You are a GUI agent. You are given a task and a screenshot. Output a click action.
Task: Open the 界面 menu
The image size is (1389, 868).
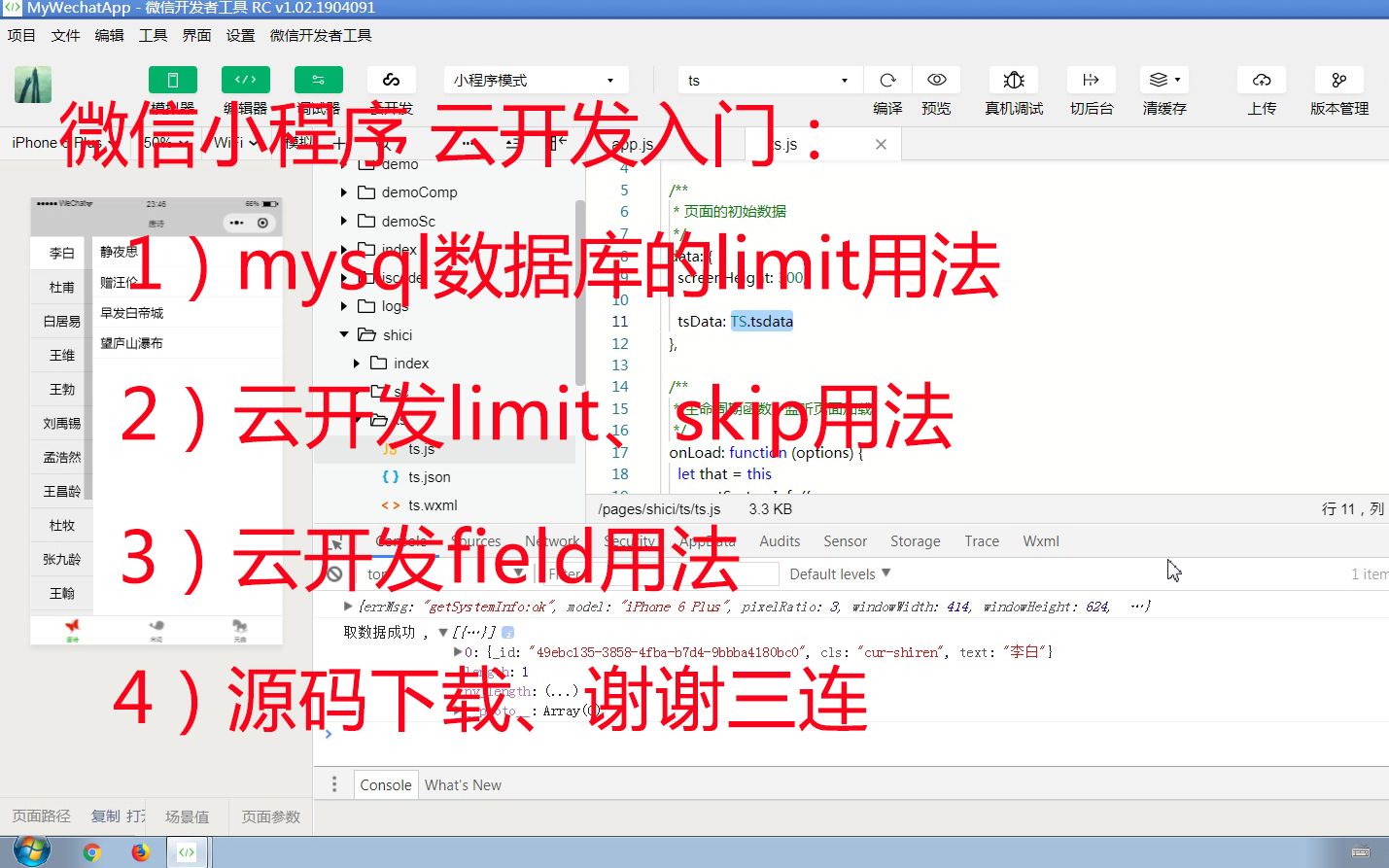pyautogui.click(x=196, y=35)
